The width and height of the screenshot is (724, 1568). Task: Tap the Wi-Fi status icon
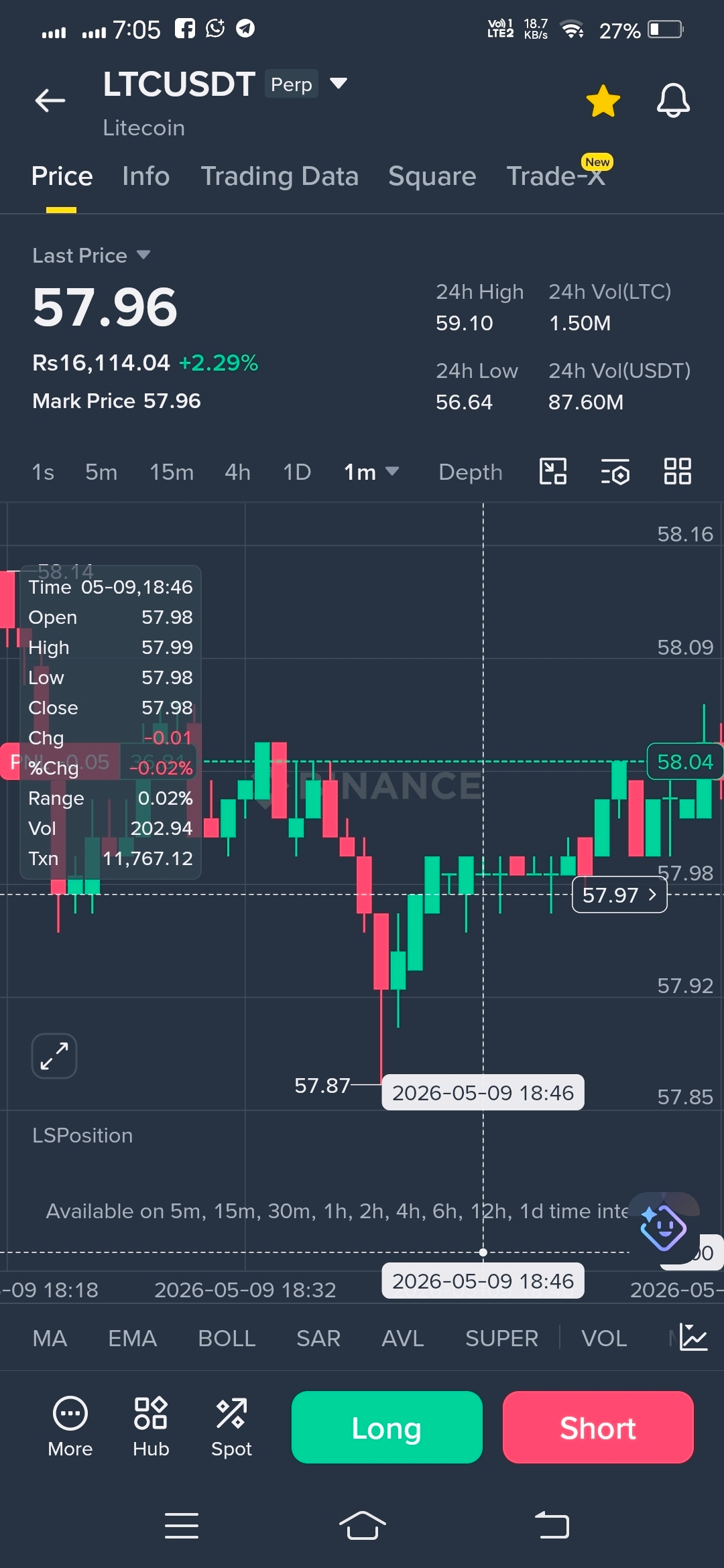point(572,29)
